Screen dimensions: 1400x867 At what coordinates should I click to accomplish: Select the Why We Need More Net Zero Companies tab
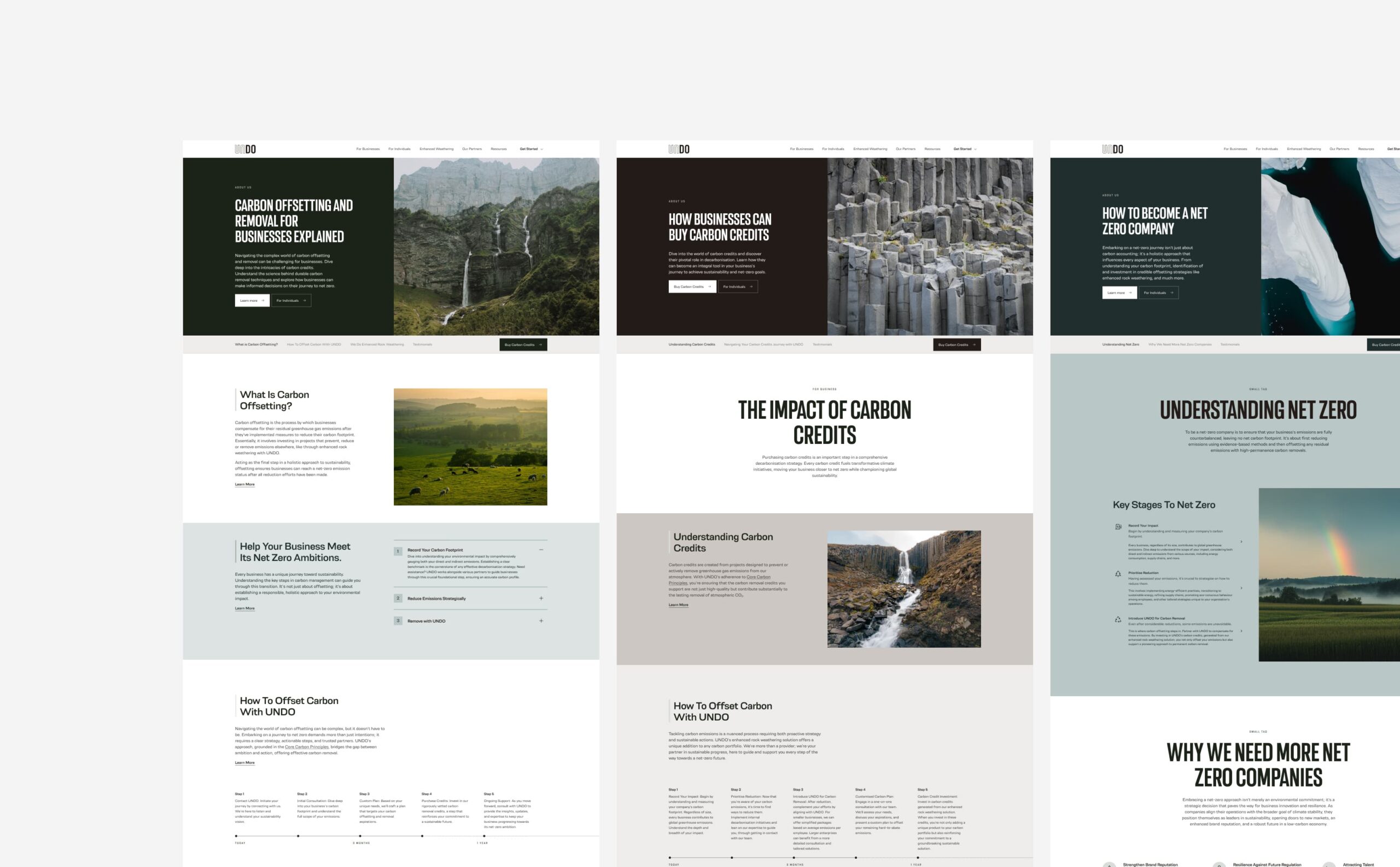tap(1180, 344)
